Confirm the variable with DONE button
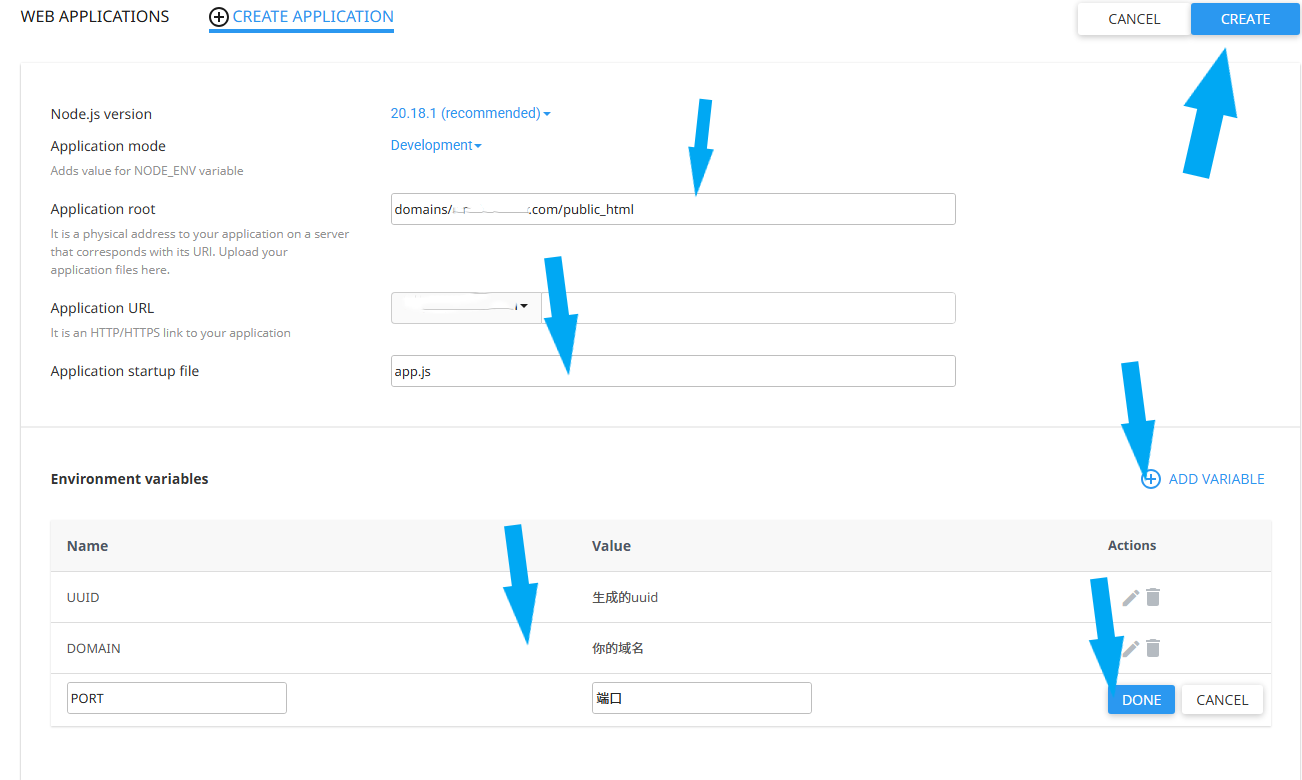 (1141, 700)
